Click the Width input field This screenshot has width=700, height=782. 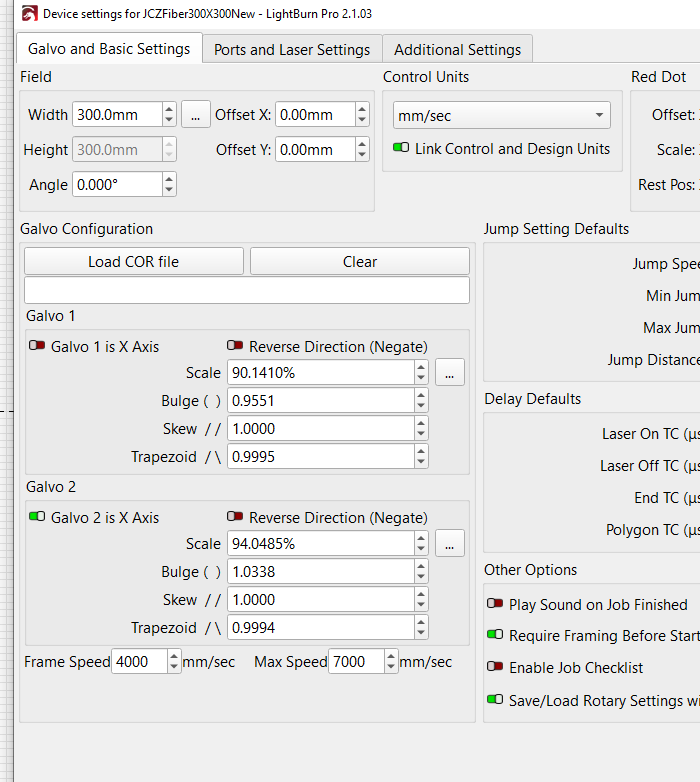click(x=117, y=115)
